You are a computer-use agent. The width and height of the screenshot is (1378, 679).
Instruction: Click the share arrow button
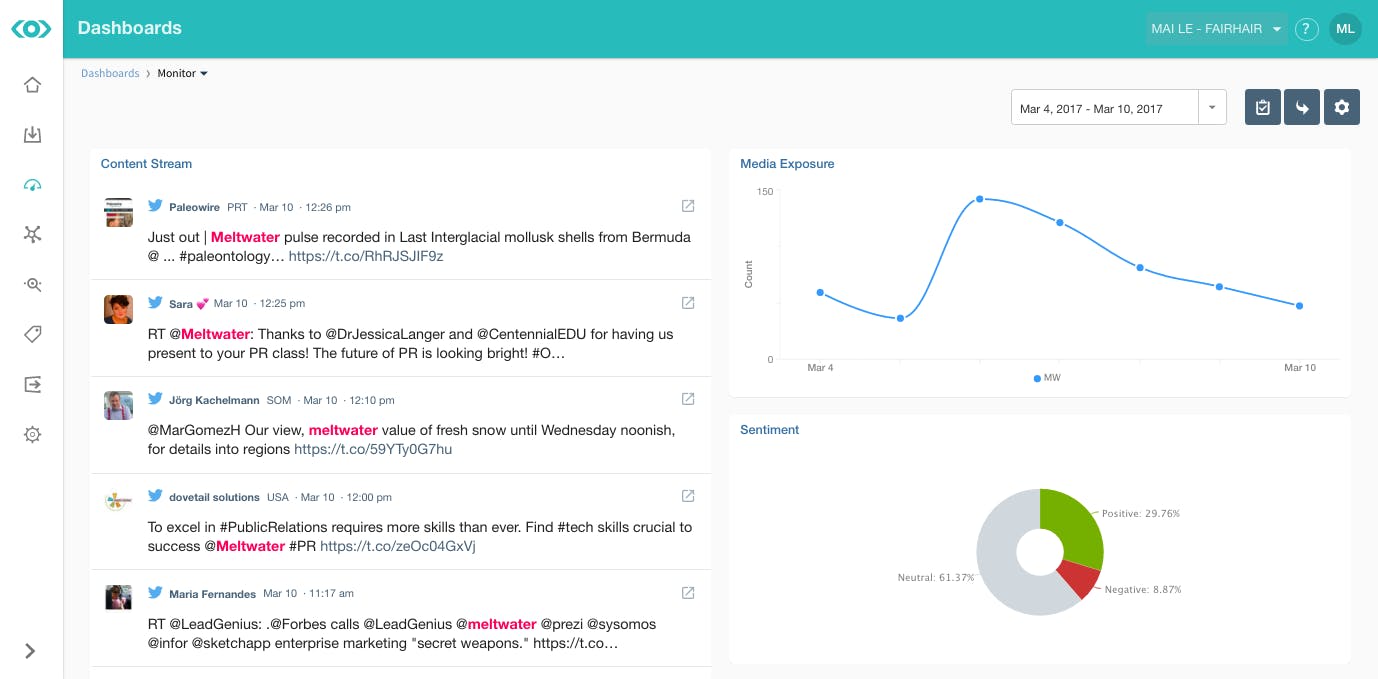pos(1302,108)
